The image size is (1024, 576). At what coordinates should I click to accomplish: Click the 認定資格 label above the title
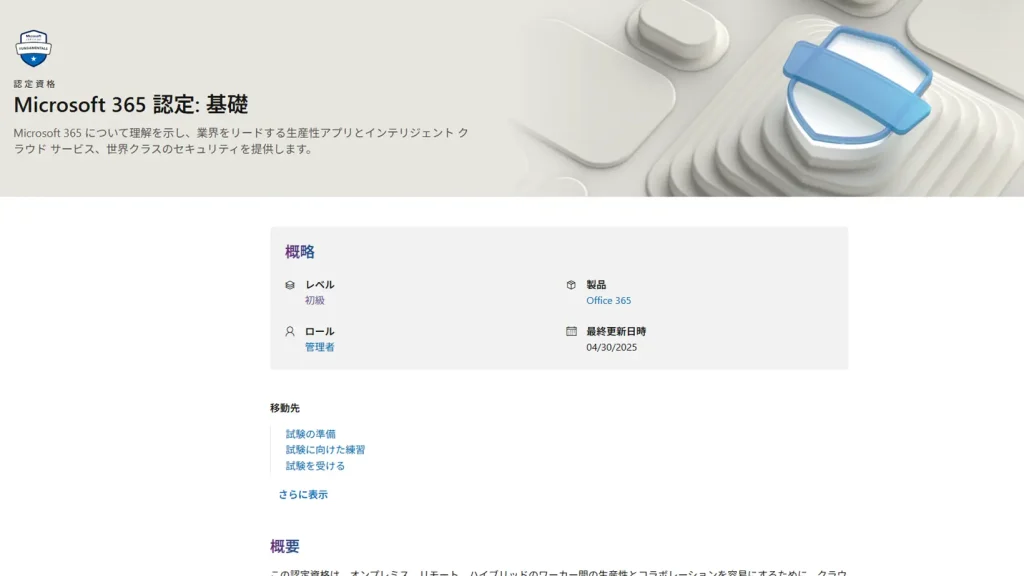(35, 84)
